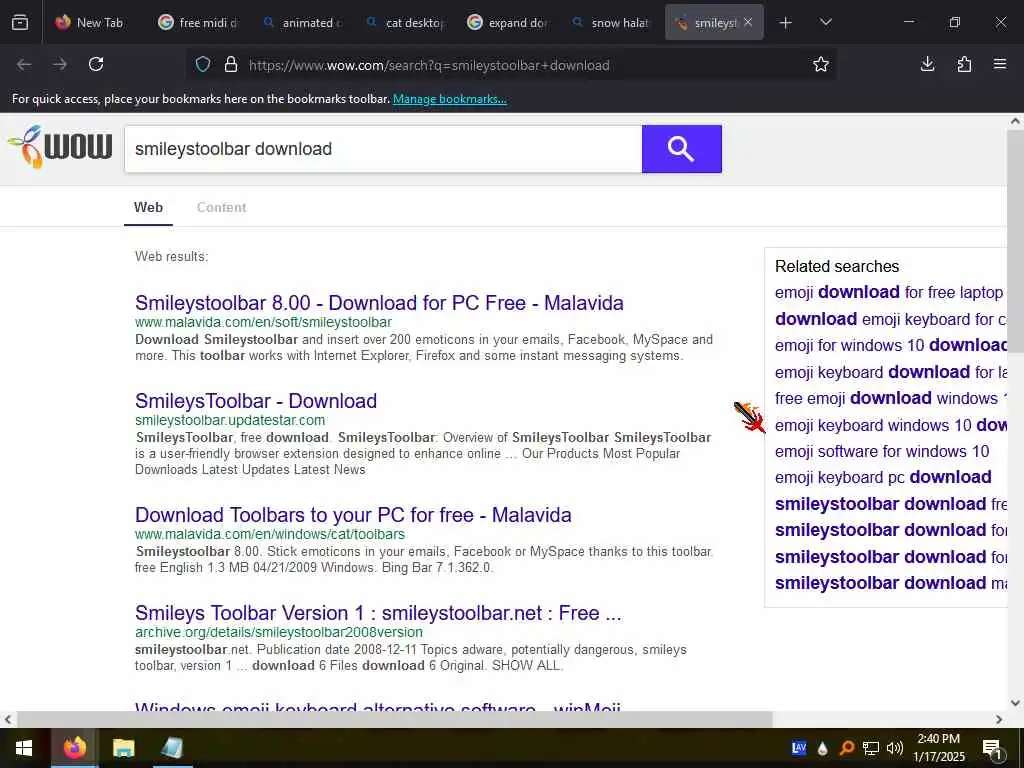Open a new tab with plus button
The image size is (1024, 768).
pos(786,23)
